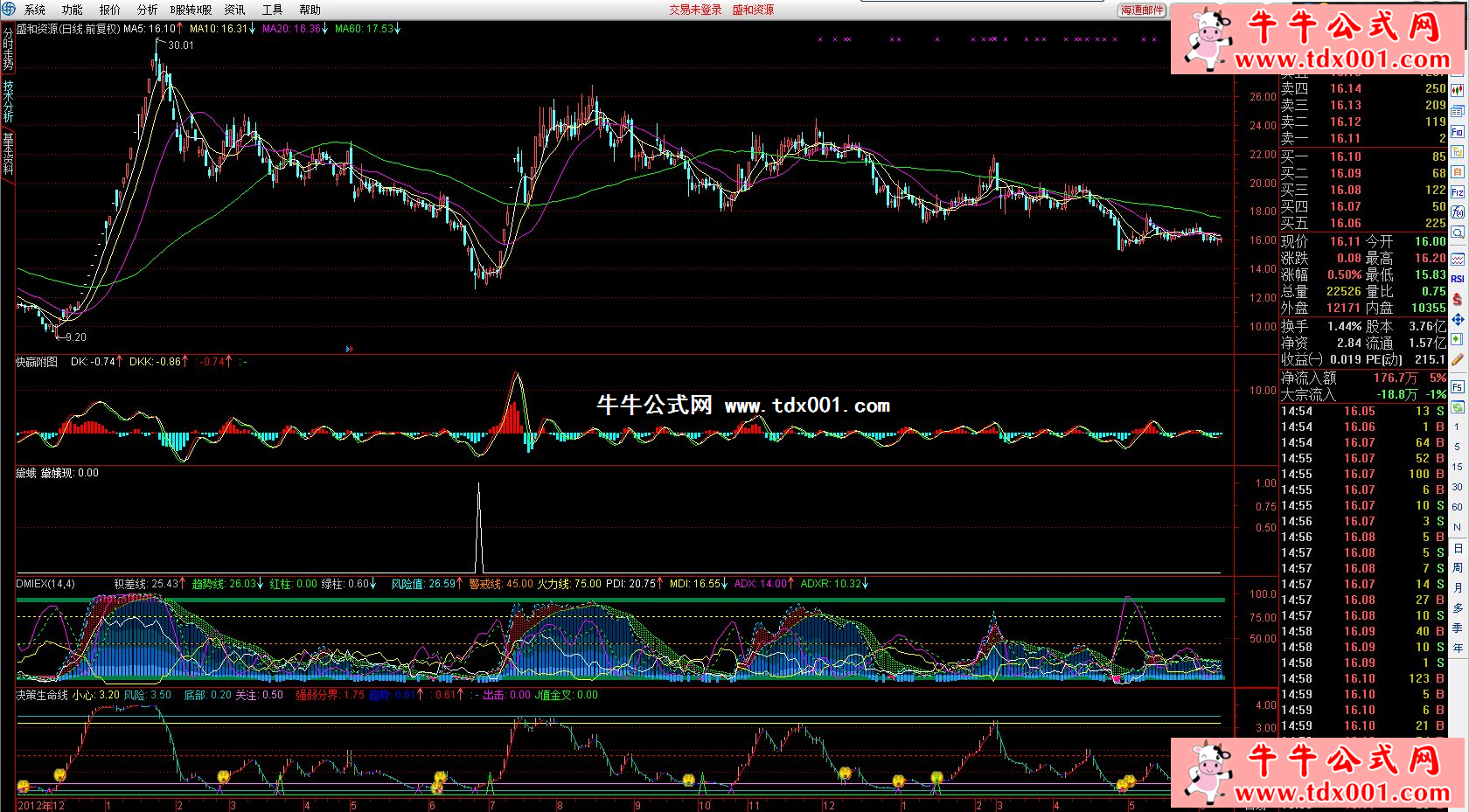Select the RSI indicator icon
The width and height of the screenshot is (1469, 812).
pos(1458,280)
